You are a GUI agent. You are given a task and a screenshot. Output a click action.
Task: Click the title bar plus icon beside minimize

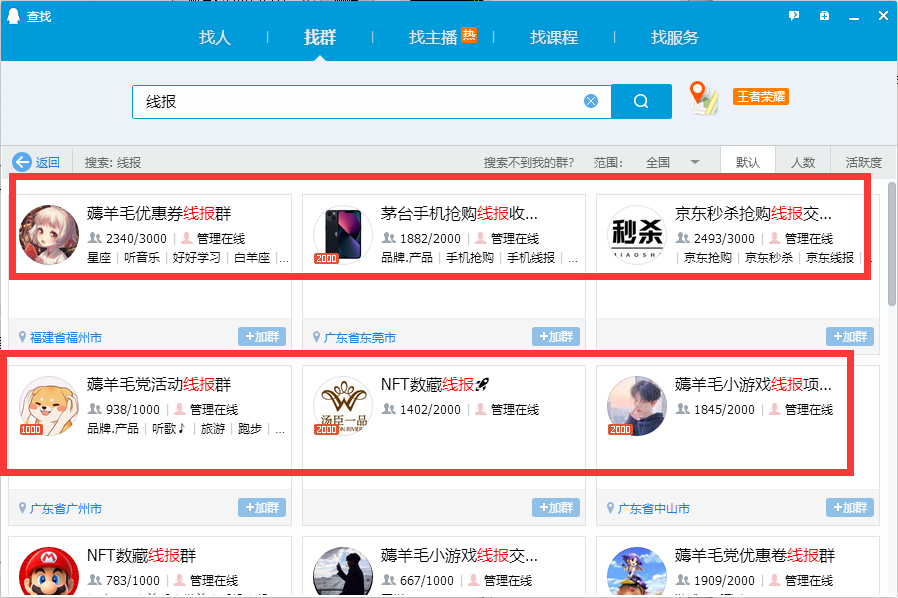coord(824,16)
